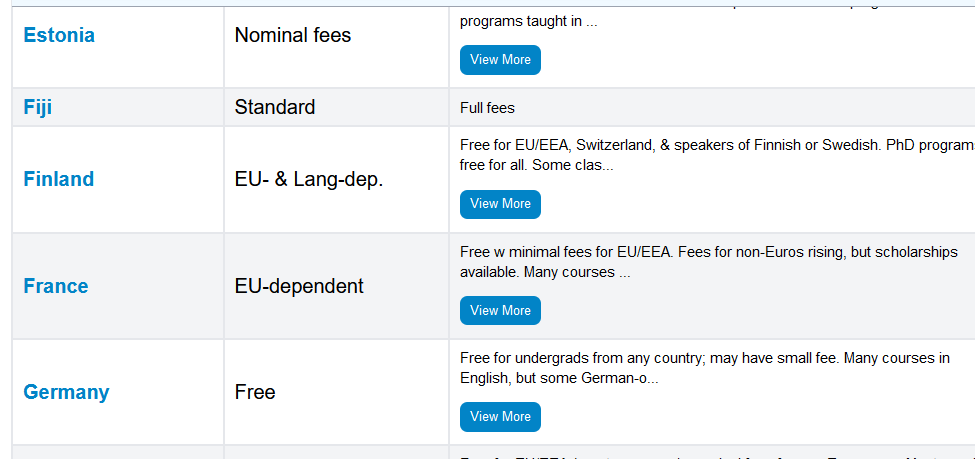Click the 'programs taught in ...' text for Estonia

pyautogui.click(x=529, y=21)
